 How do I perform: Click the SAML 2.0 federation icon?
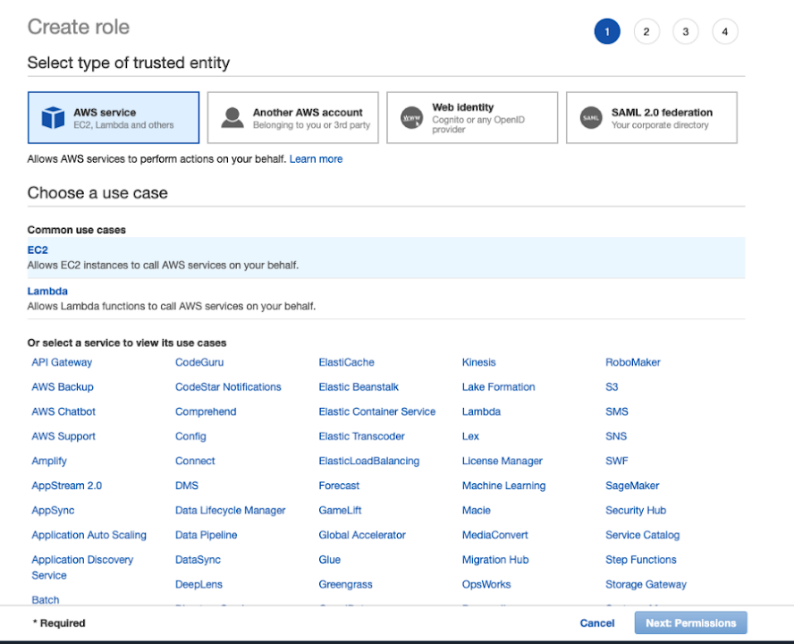[591, 117]
